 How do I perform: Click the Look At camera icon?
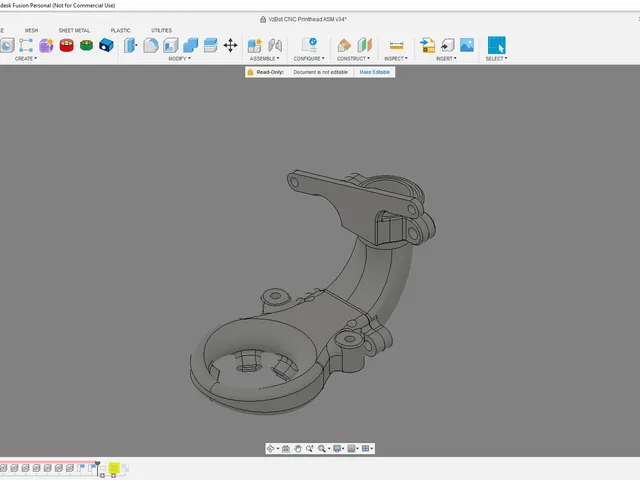pos(286,449)
